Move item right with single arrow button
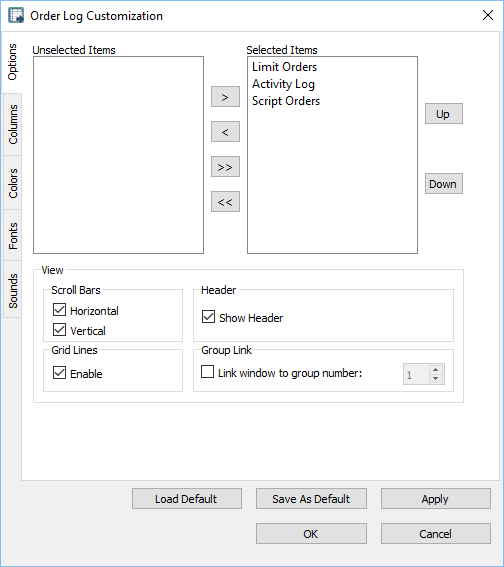The height and width of the screenshot is (567, 504). pyautogui.click(x=225, y=97)
